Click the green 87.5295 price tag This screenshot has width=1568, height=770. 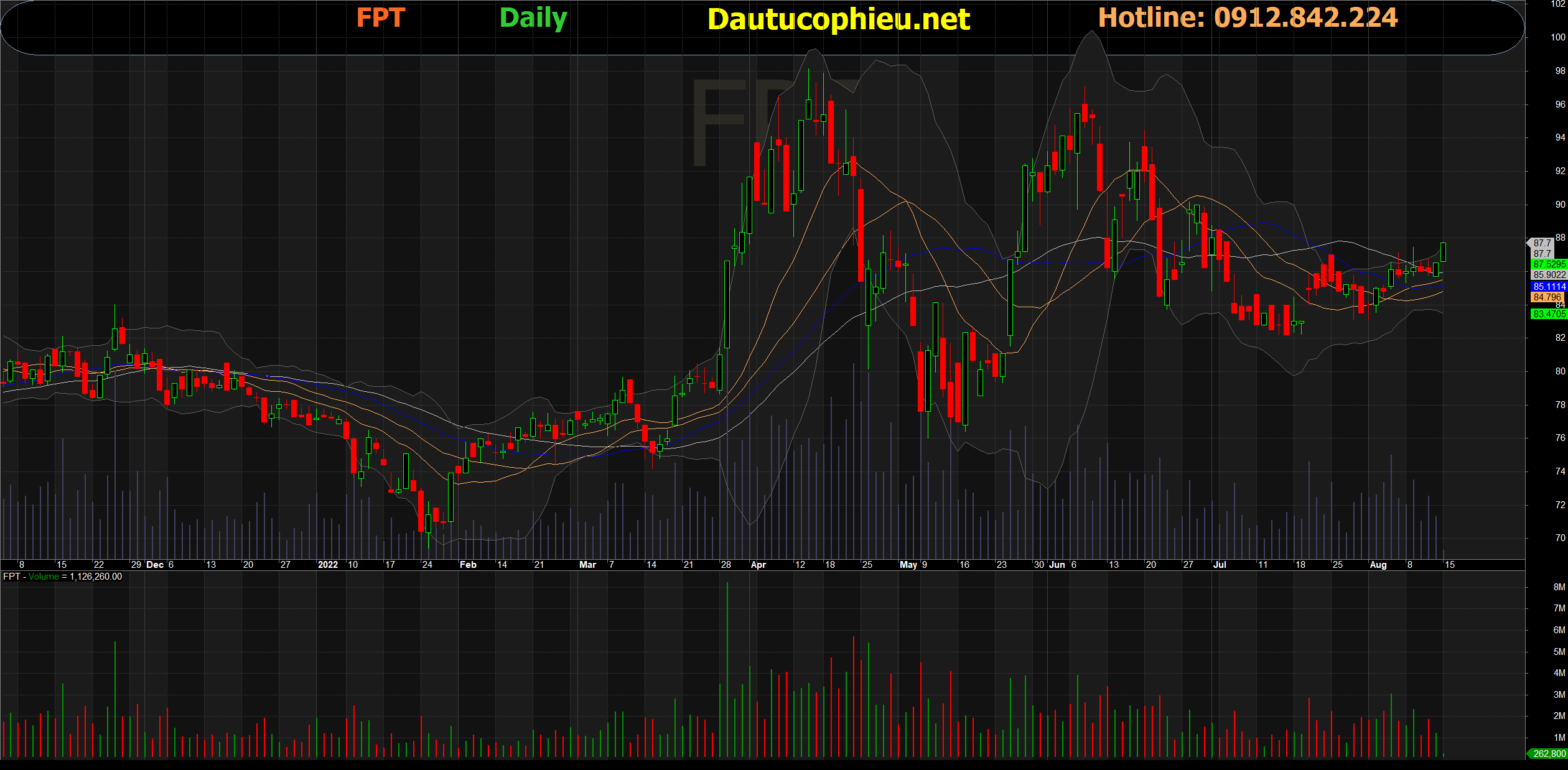coord(1549,264)
